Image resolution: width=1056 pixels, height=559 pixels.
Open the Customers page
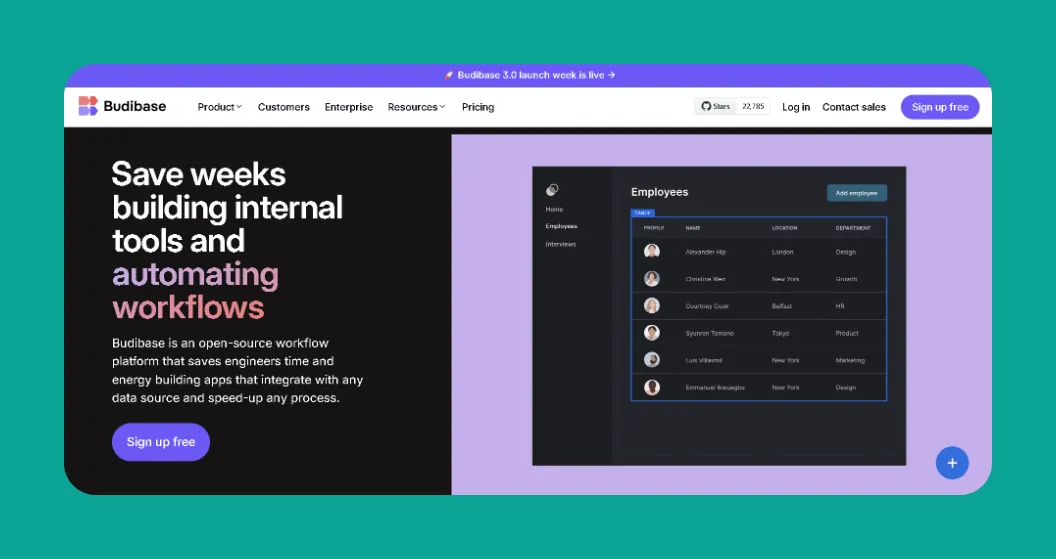[x=284, y=107]
